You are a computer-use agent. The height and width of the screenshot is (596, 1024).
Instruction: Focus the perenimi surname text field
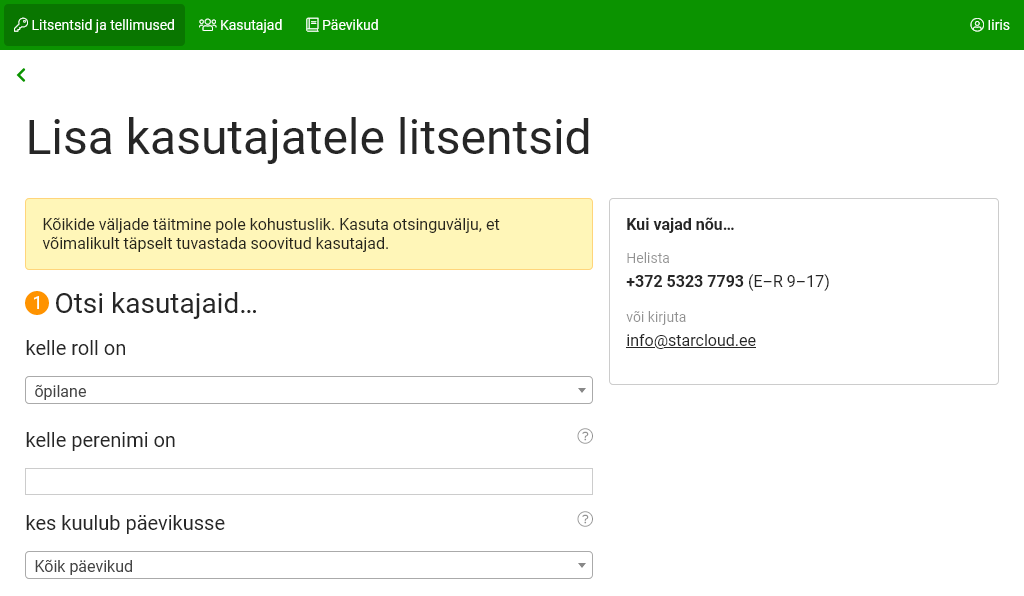click(x=308, y=482)
